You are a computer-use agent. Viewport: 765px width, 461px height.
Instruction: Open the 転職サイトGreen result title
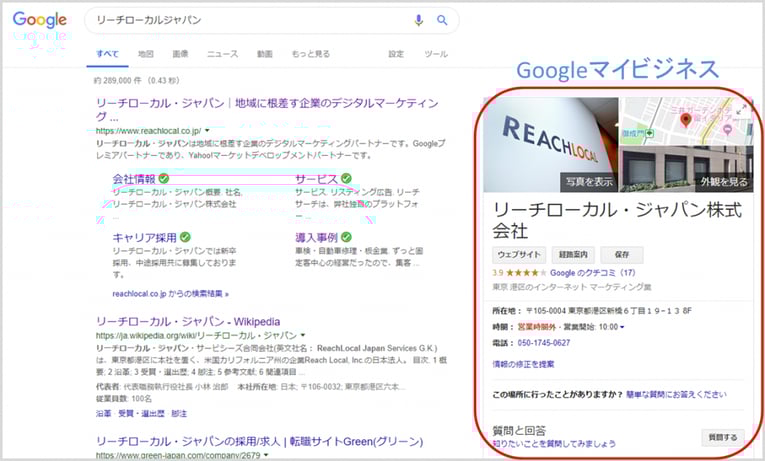coord(259,441)
